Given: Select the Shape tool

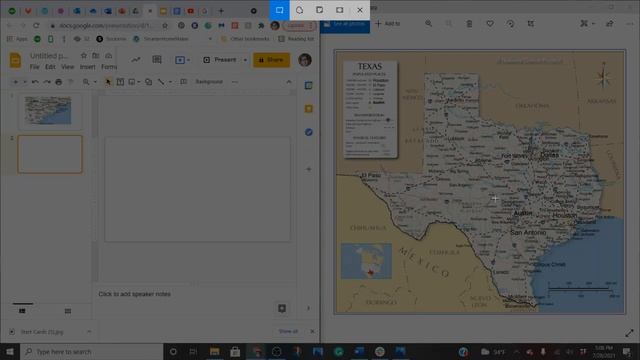Looking at the screenshot, I should pyautogui.click(x=149, y=82).
